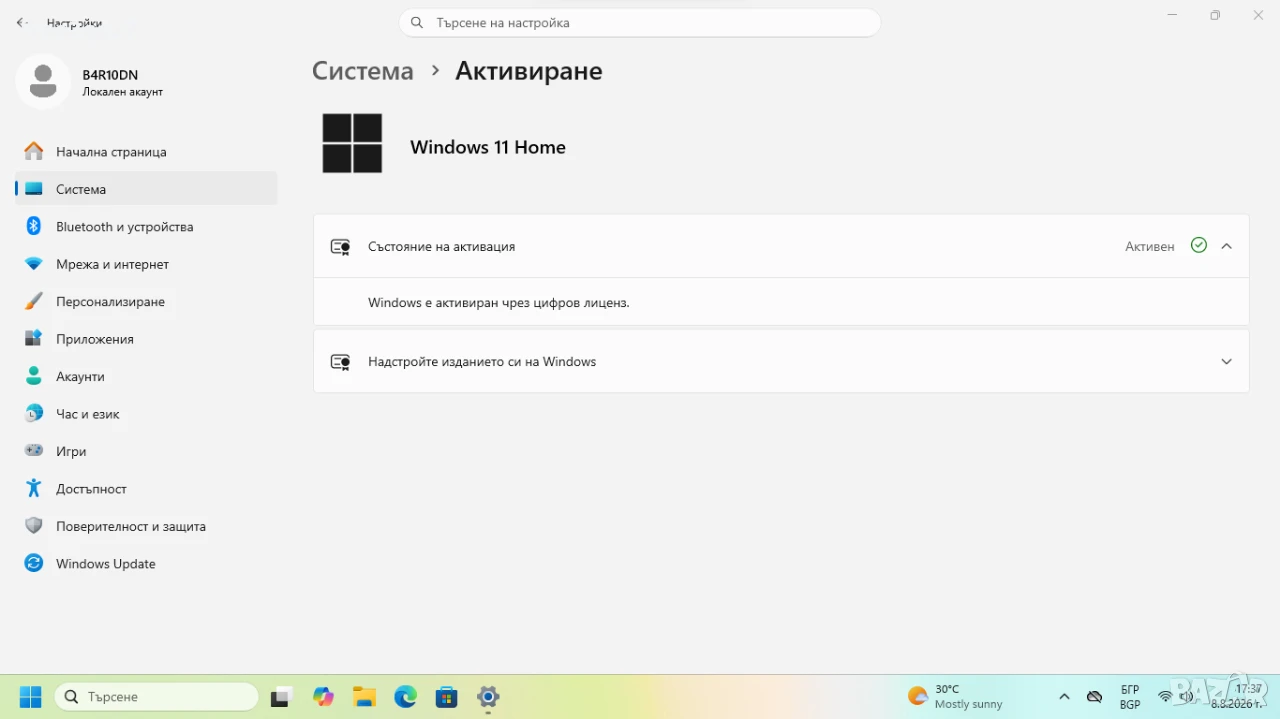Click the Надстройте изданието certificate icon
The image size is (1280, 719).
341,362
